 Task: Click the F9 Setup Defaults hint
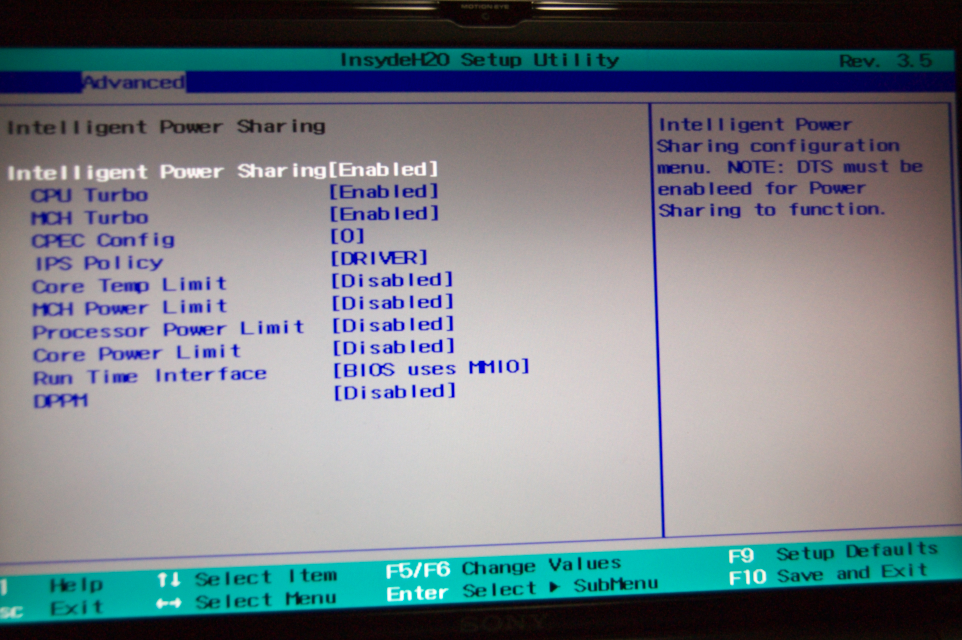pos(833,552)
